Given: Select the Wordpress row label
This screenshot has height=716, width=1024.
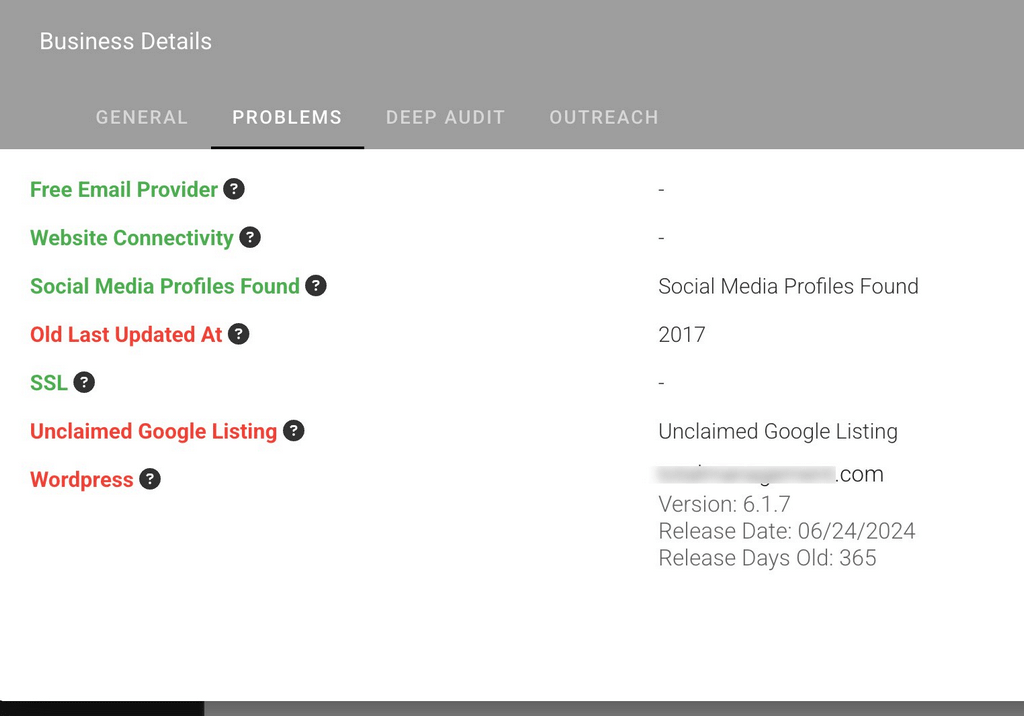Looking at the screenshot, I should [81, 479].
